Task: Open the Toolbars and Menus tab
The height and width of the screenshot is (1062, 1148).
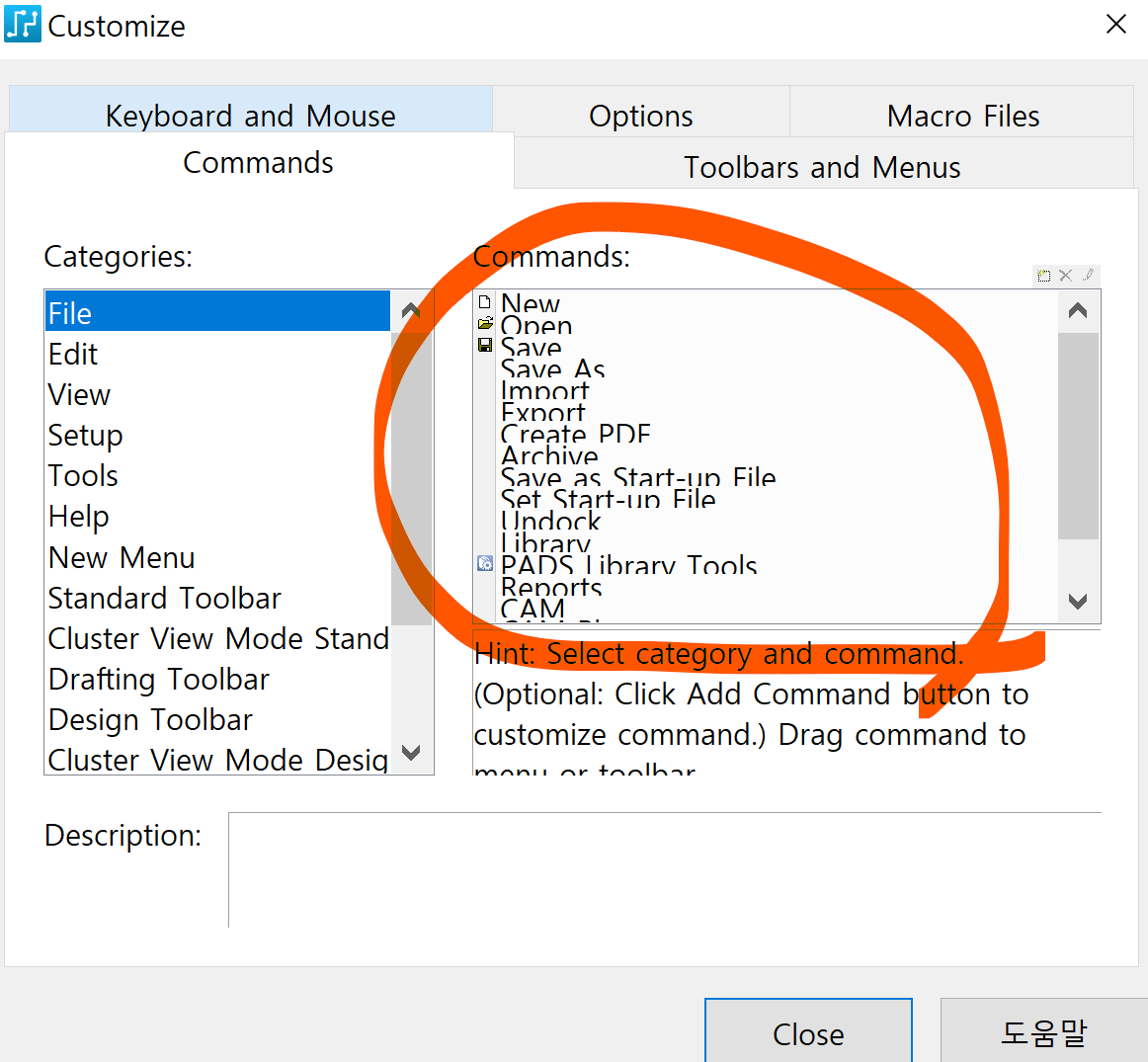Action: tap(822, 167)
